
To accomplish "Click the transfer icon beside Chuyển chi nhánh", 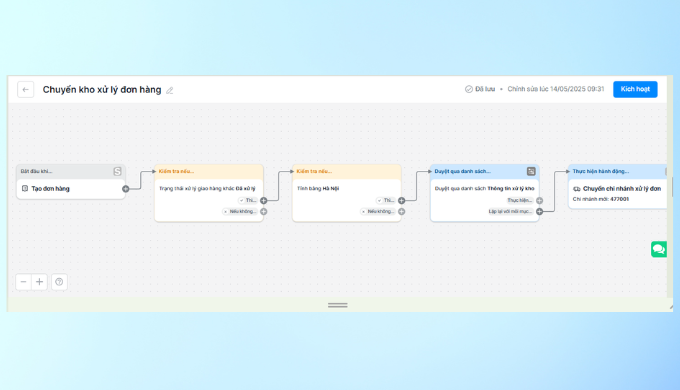I will [x=577, y=189].
